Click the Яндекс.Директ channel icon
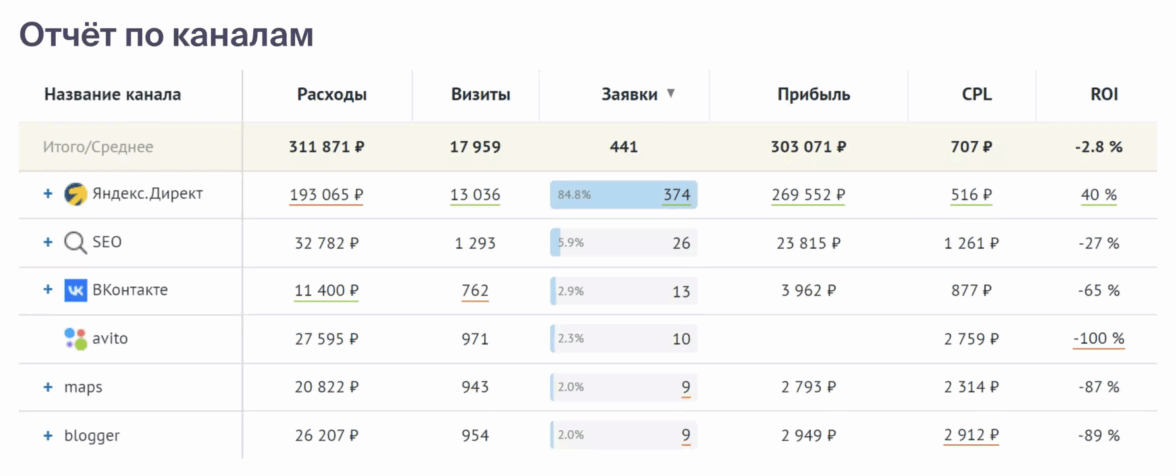The image size is (1176, 476). (x=76, y=194)
